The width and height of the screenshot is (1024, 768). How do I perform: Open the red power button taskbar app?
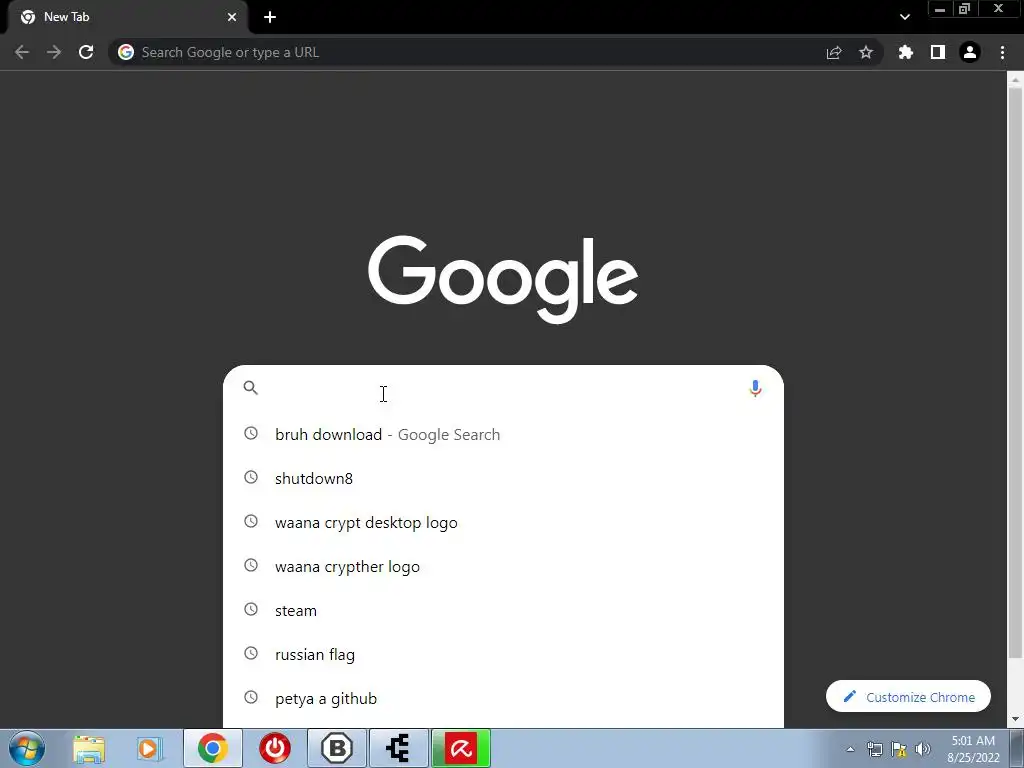click(x=275, y=748)
